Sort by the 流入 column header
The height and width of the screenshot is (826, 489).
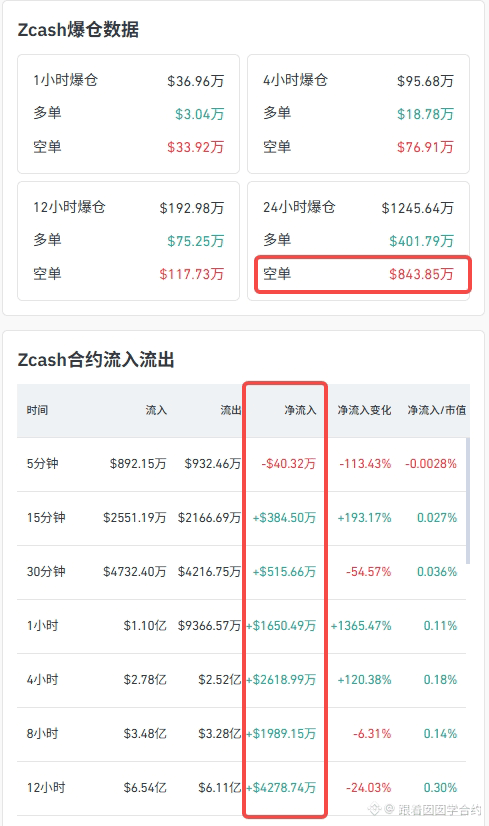[x=156, y=410]
